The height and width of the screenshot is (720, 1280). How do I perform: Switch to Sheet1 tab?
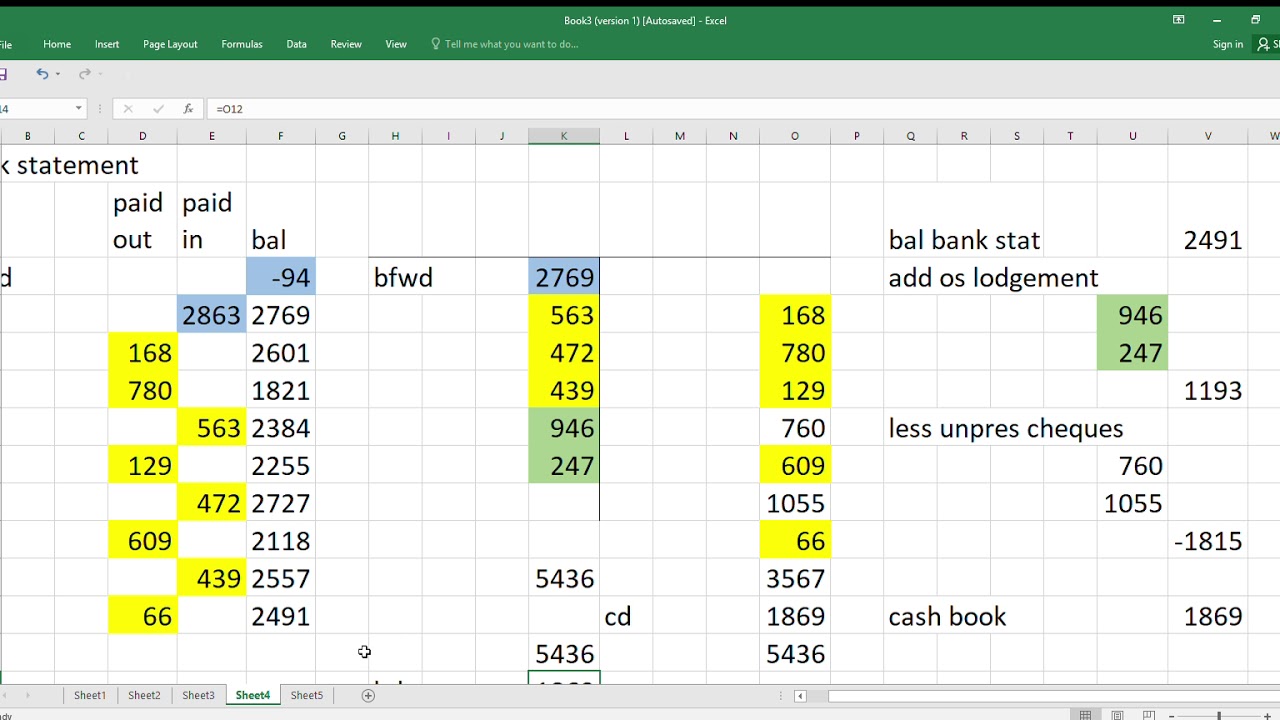click(x=90, y=695)
